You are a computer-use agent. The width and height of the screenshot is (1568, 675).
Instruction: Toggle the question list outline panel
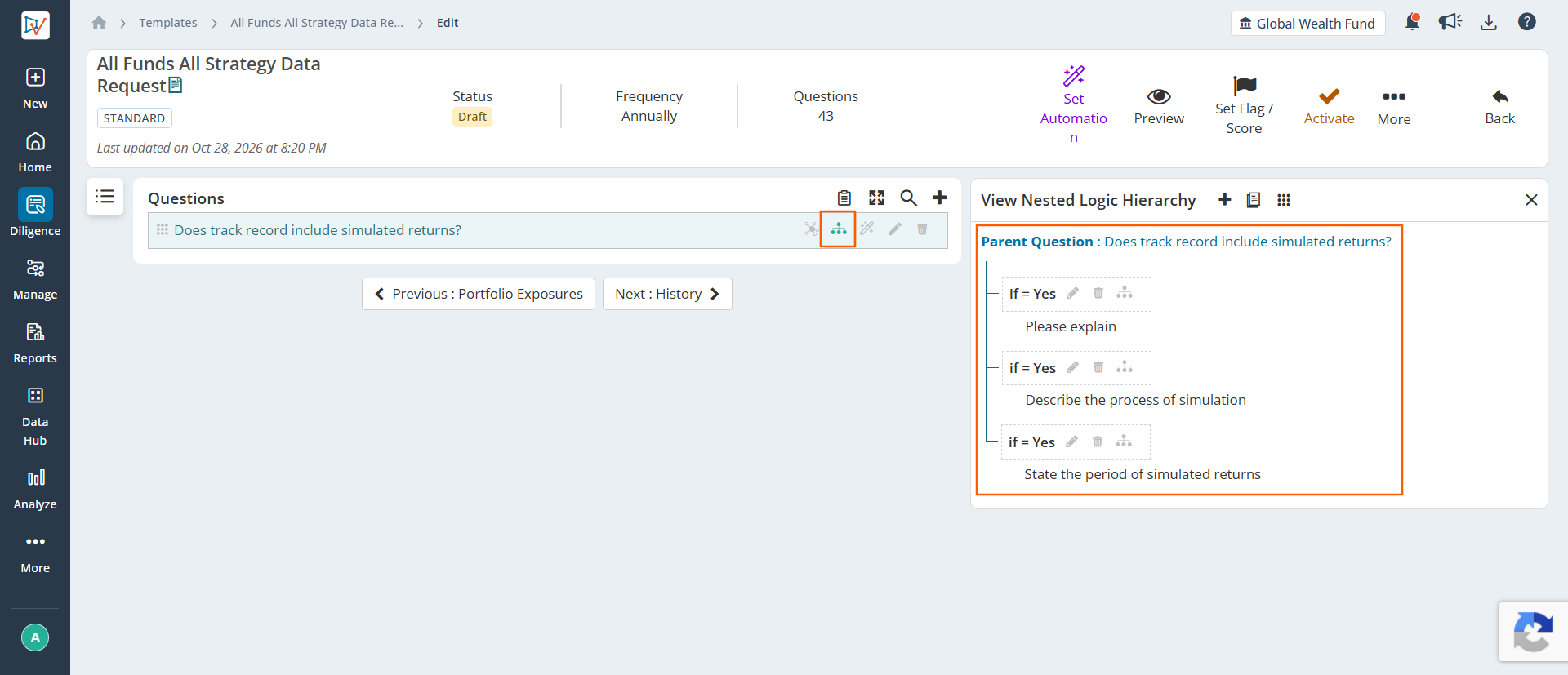click(x=105, y=197)
